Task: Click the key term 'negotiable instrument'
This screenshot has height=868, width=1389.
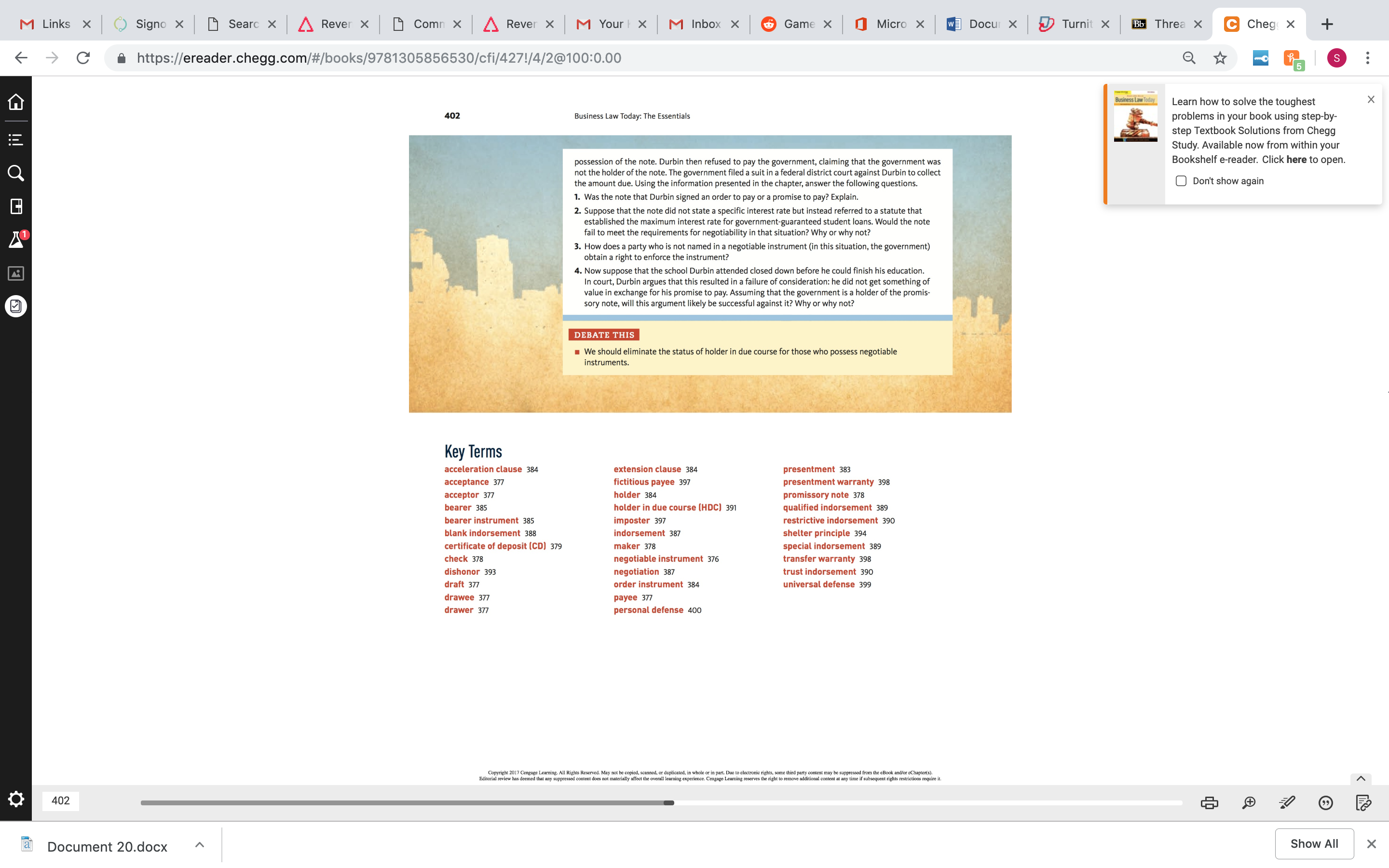Action: [x=658, y=558]
